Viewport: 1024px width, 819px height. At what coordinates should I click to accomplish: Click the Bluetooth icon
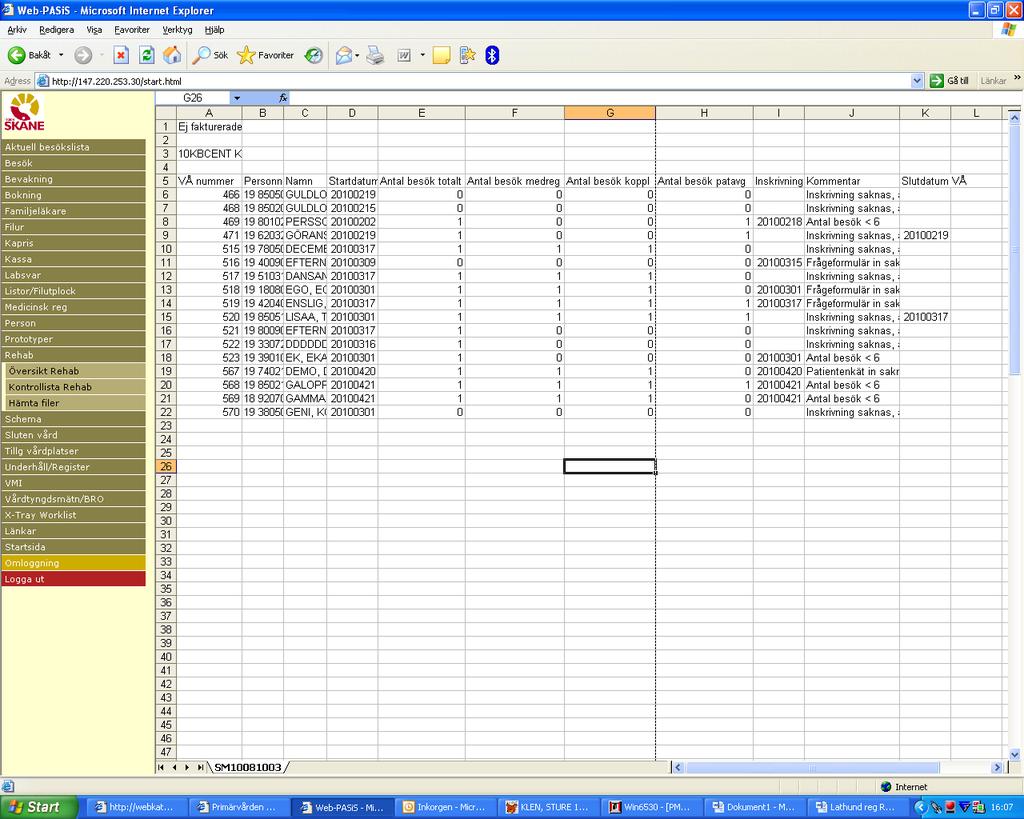(492, 56)
